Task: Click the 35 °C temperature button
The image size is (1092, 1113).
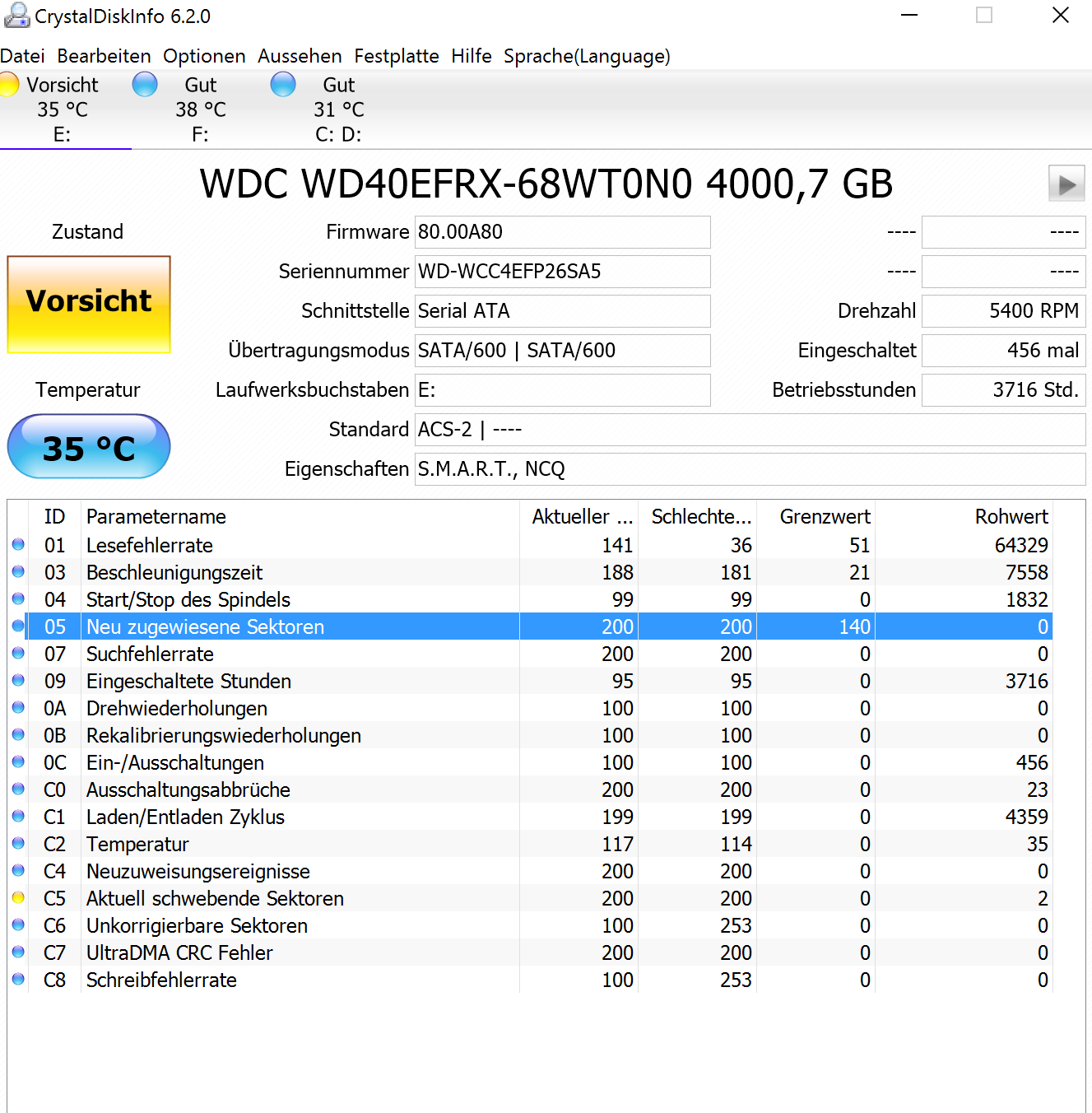Action: 89,447
